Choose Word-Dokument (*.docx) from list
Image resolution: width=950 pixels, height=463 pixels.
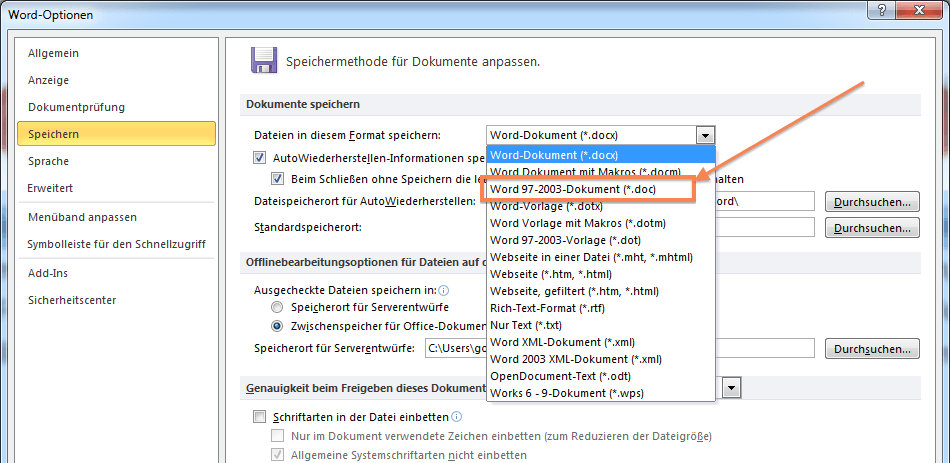click(x=601, y=155)
